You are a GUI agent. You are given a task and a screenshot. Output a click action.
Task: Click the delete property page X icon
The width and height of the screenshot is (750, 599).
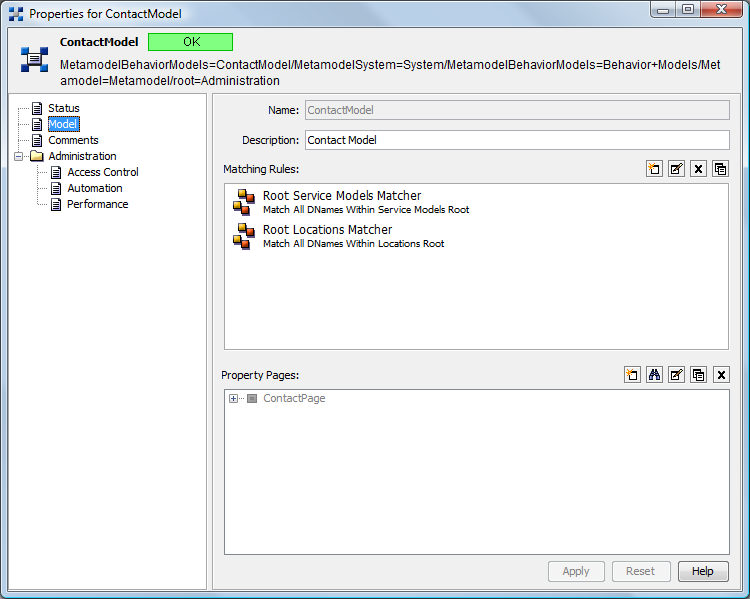[x=721, y=375]
